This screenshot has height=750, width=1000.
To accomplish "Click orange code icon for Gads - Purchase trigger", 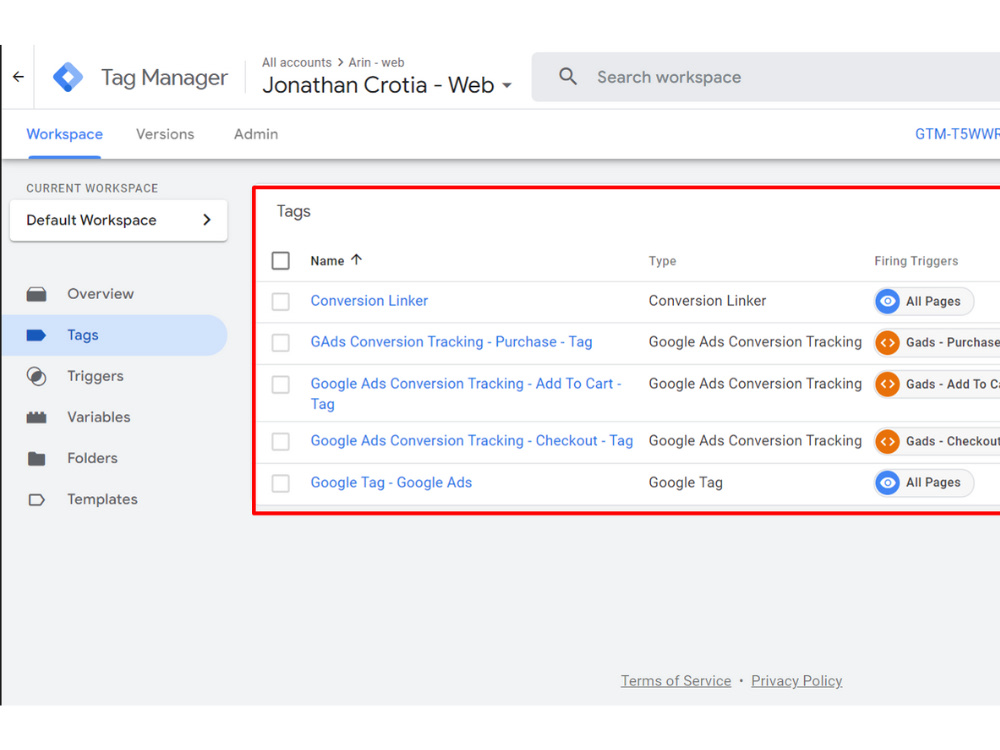I will tap(887, 342).
